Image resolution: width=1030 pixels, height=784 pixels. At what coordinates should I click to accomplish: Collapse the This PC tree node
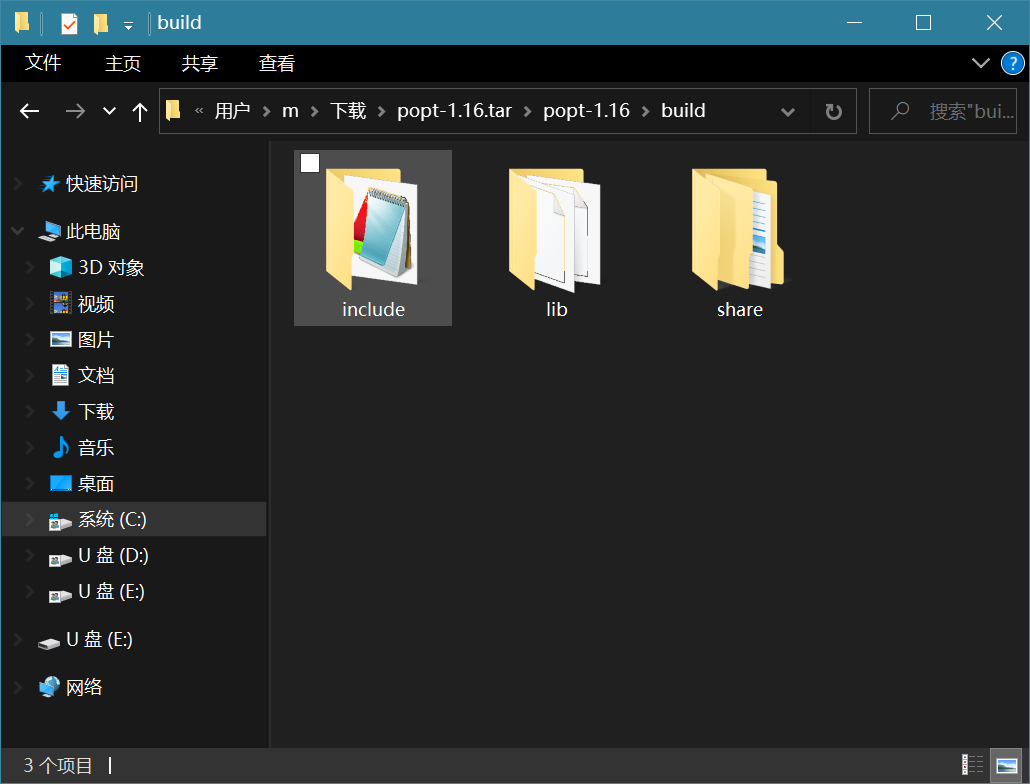[x=17, y=232]
